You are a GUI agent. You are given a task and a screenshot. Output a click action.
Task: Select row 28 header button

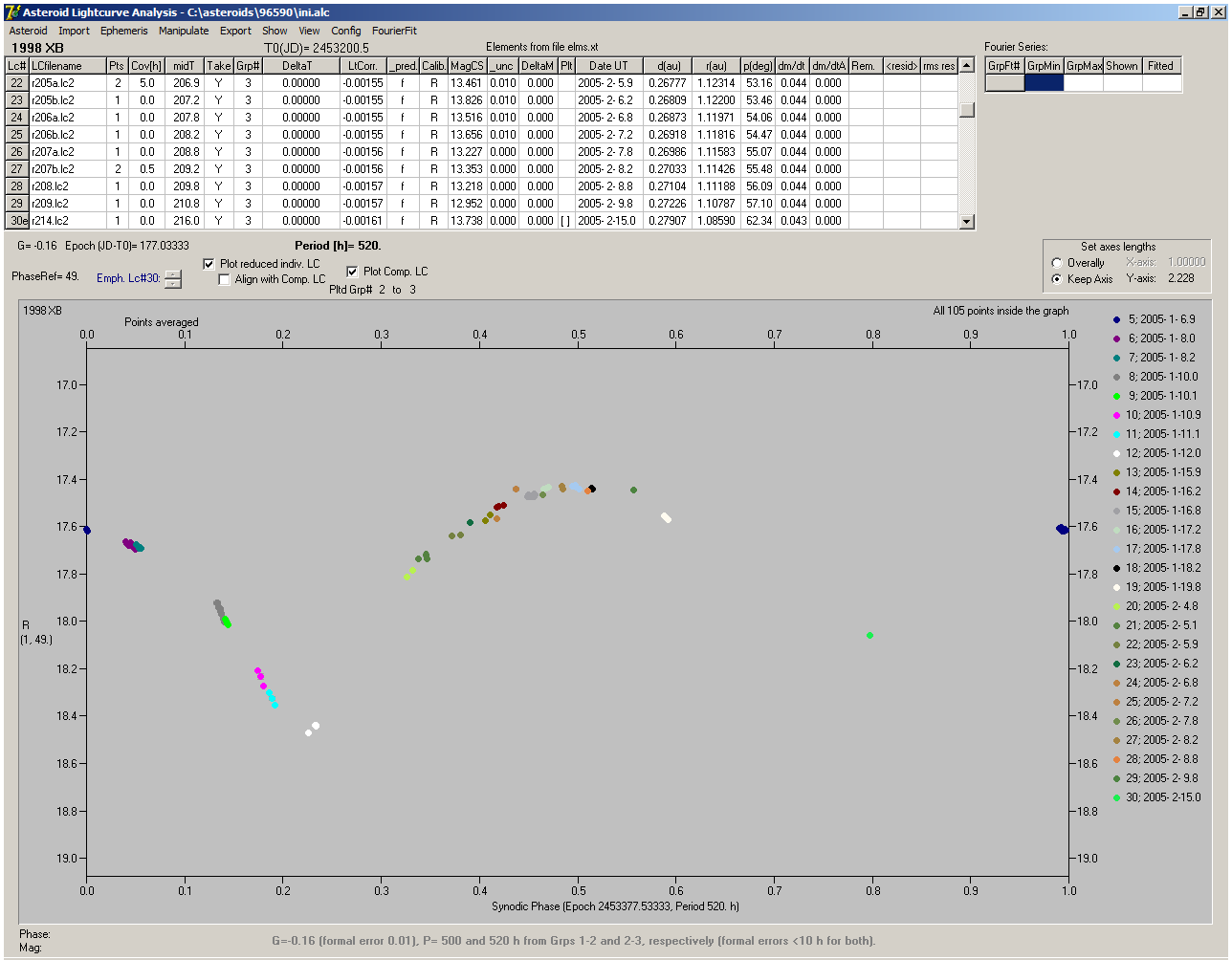pyautogui.click(x=17, y=186)
